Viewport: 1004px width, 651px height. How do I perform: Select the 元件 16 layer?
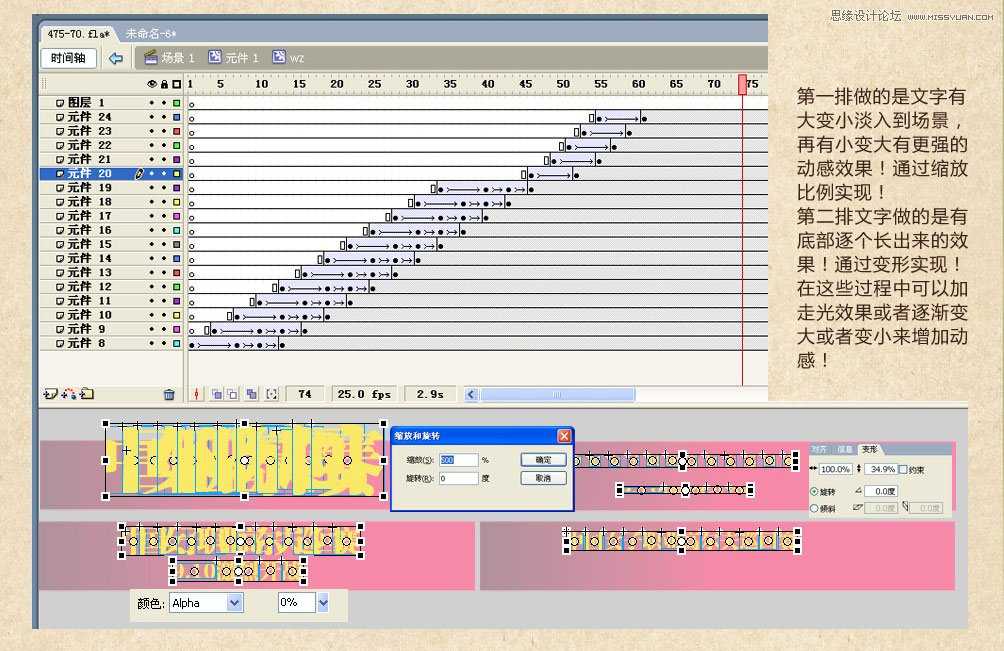[x=112, y=230]
